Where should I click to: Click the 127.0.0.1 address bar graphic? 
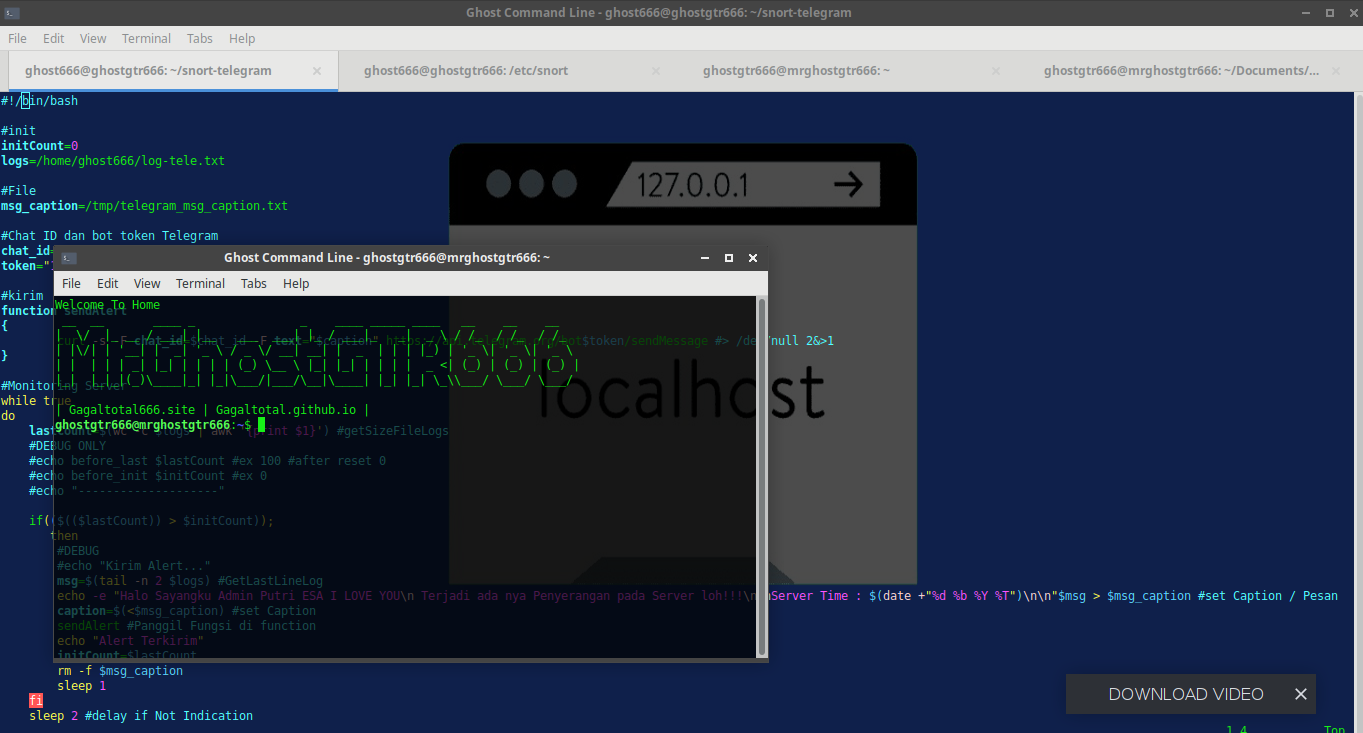743,185
